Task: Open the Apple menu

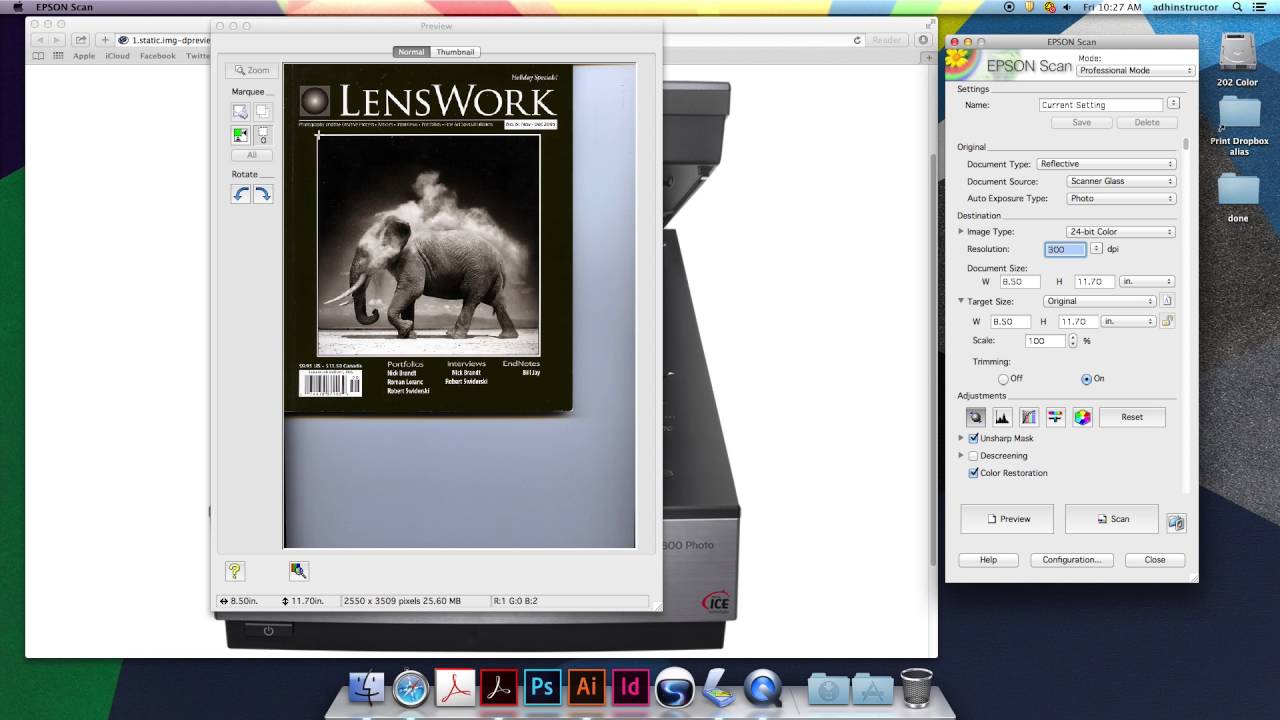Action: [17, 7]
